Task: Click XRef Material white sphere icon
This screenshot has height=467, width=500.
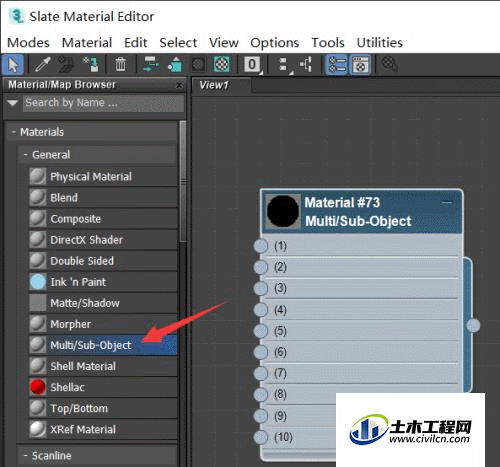Action: 38,429
